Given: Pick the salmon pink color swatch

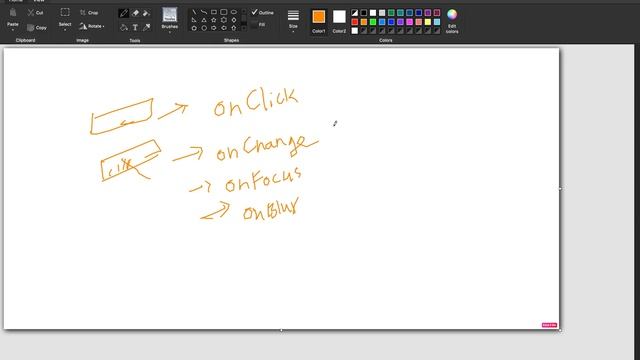Looking at the screenshot, I should pos(419,22).
